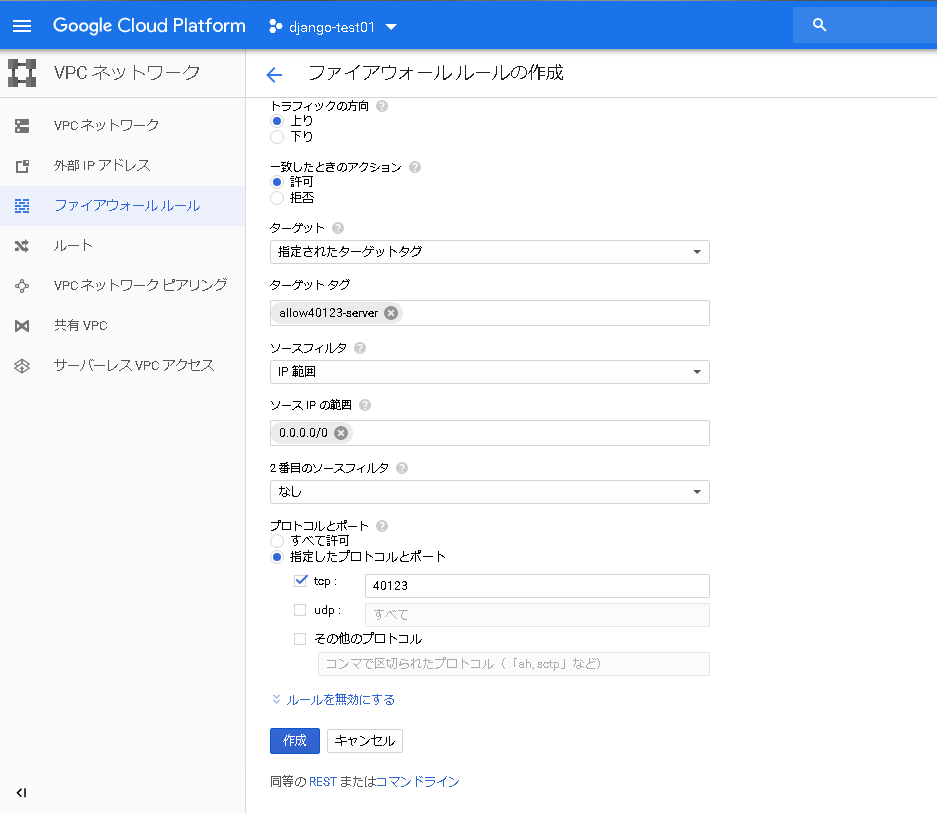Show help for 一致したときのアクション
Image resolution: width=937 pixels, height=813 pixels.
click(x=415, y=167)
